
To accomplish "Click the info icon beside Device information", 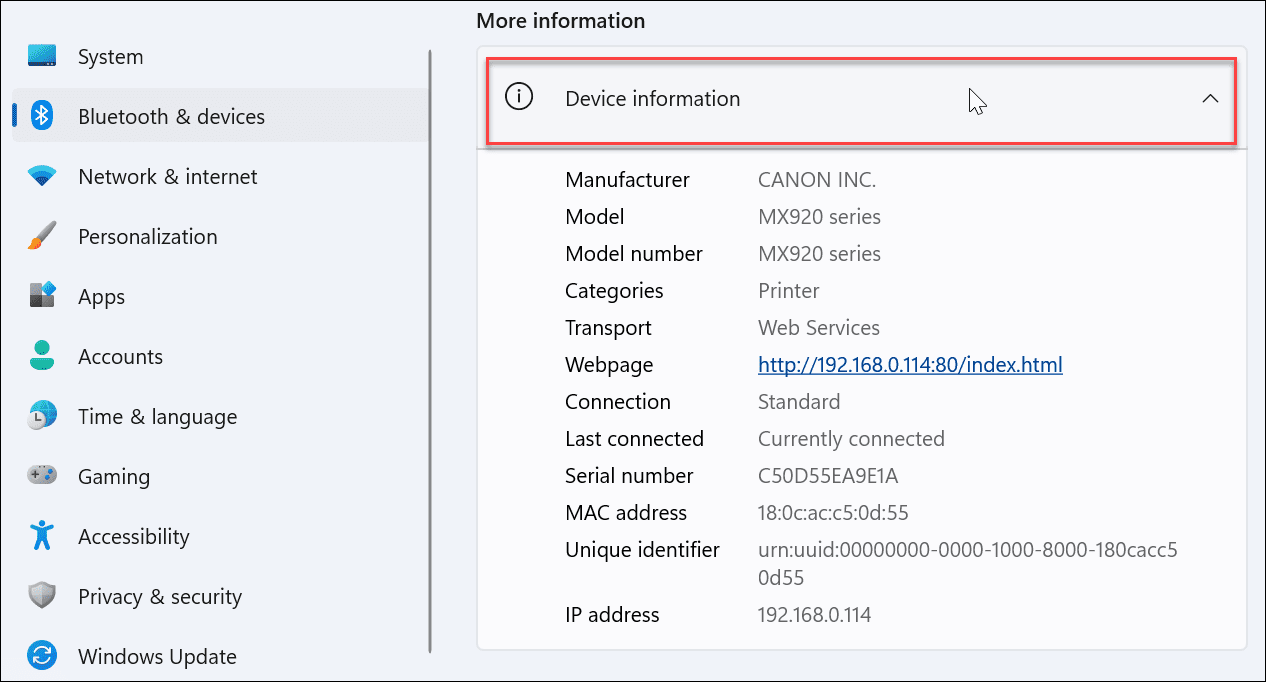I will 519,98.
